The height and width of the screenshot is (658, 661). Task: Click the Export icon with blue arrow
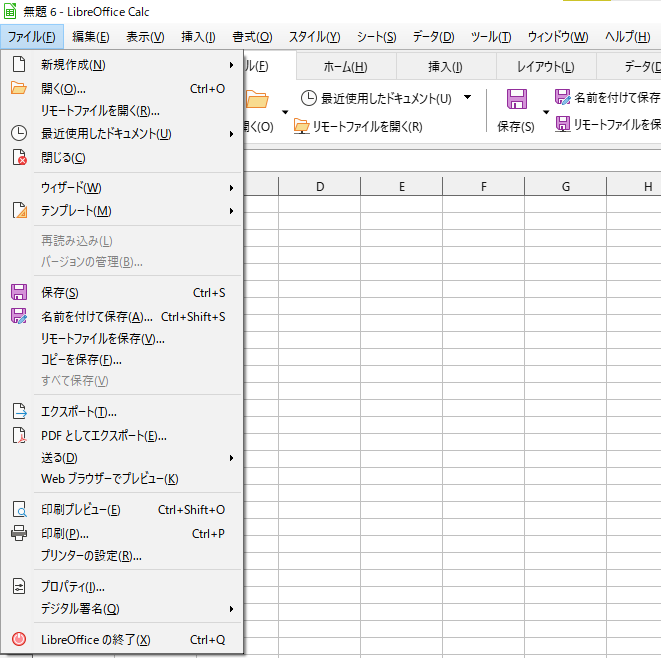19,411
